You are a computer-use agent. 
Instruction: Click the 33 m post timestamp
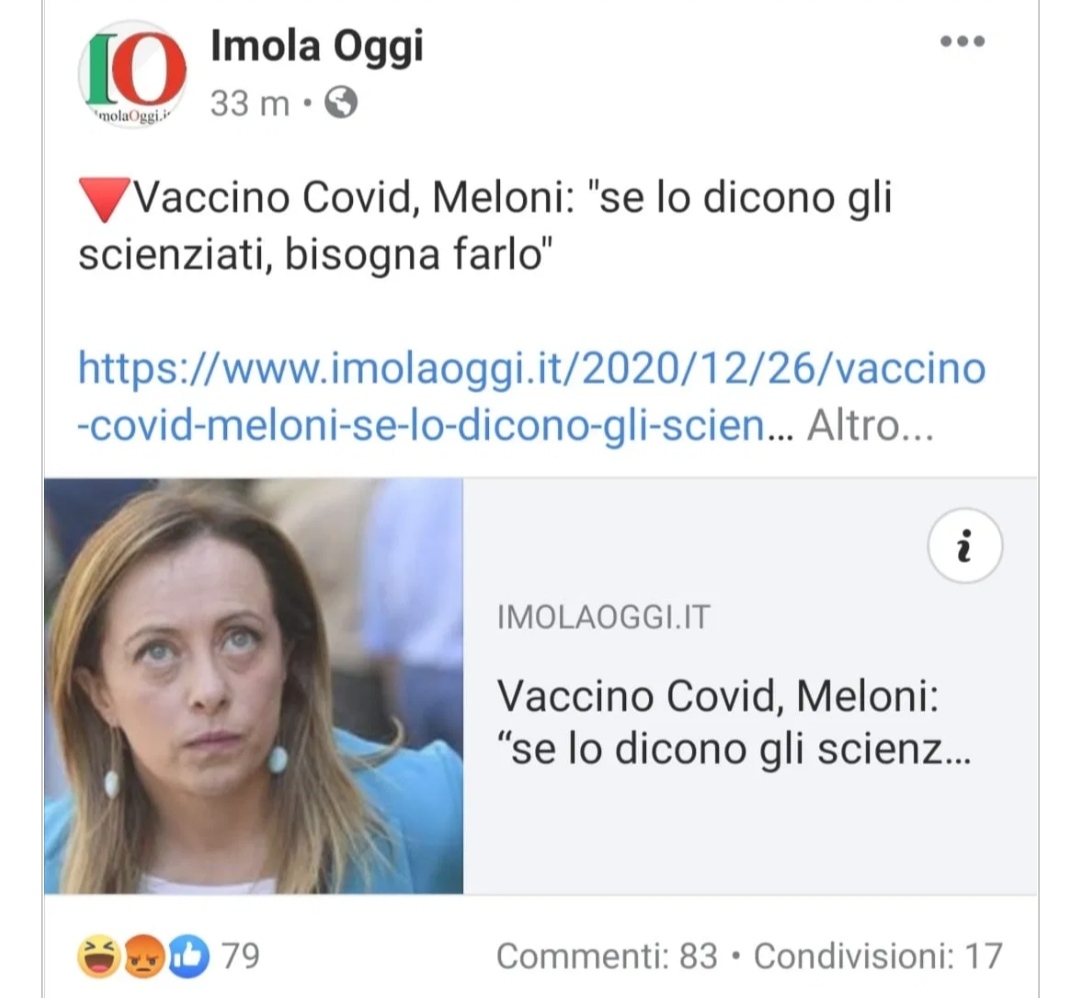click(x=249, y=102)
